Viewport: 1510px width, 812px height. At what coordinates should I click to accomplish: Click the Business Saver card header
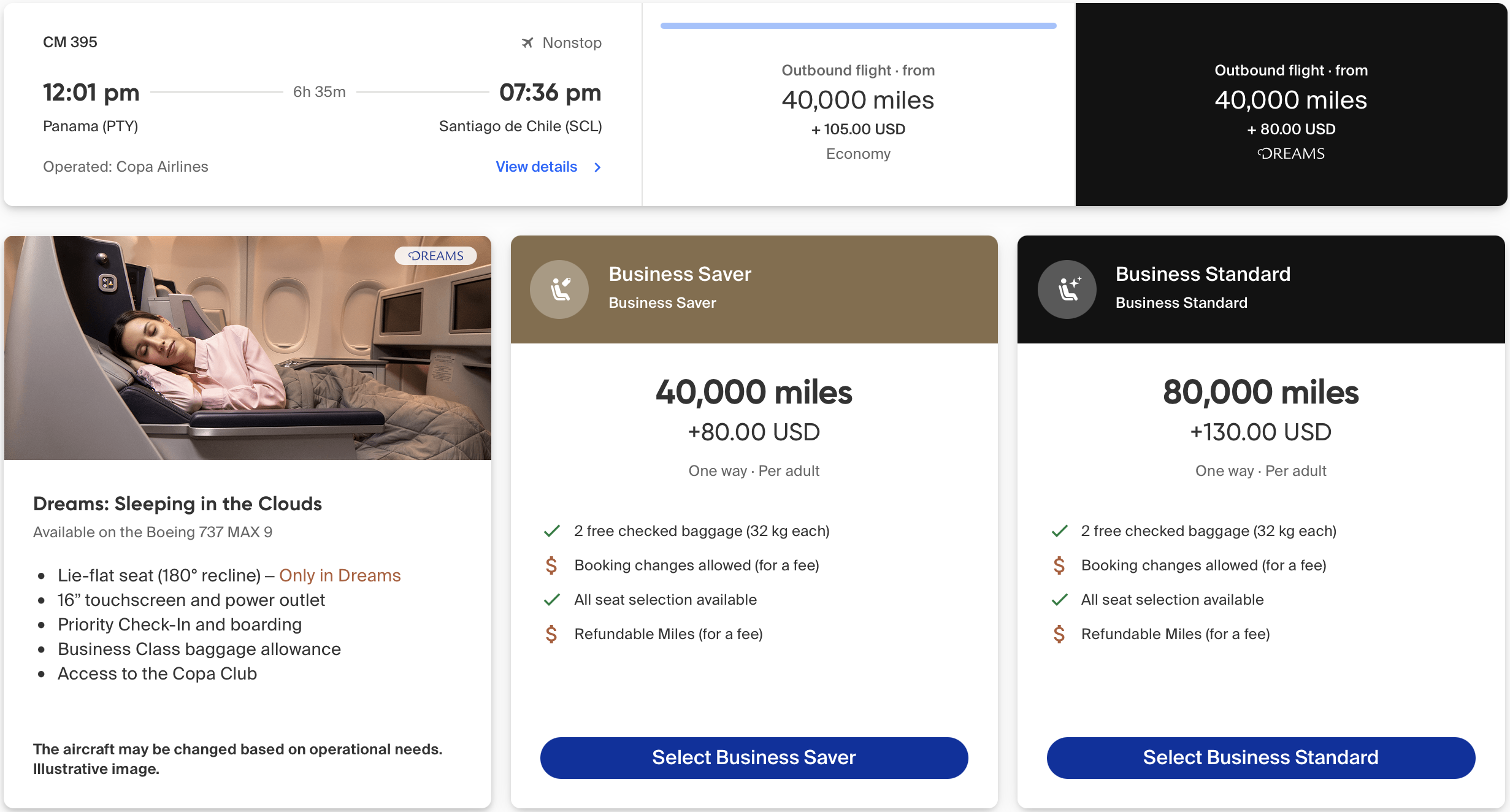[x=754, y=289]
